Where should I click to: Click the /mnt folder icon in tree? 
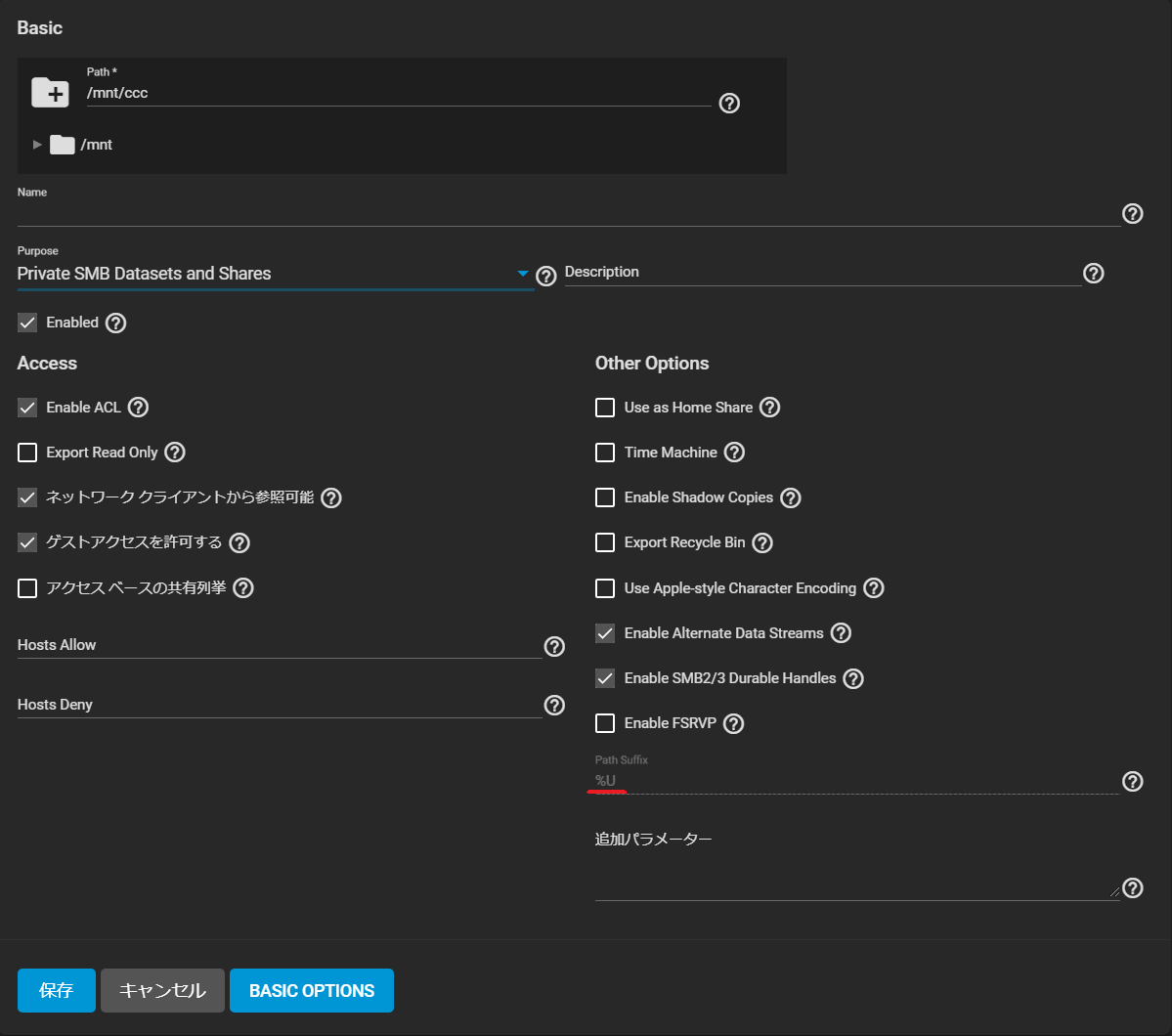[62, 145]
